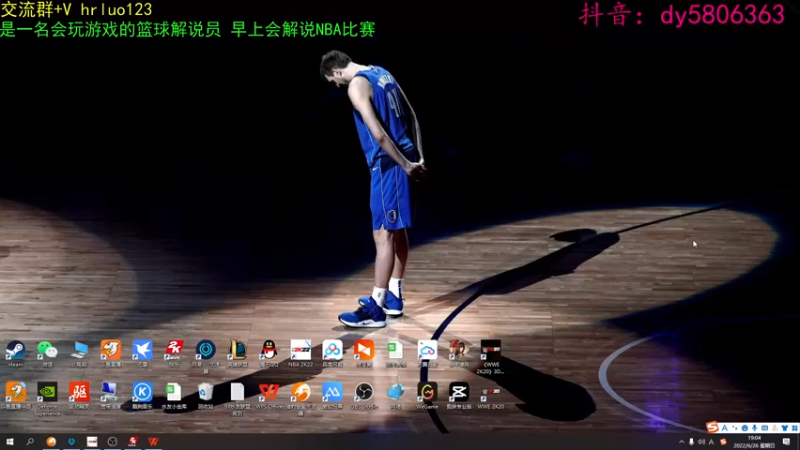Switch to OBS in the taskbar
800x450 pixels.
[x=112, y=441]
